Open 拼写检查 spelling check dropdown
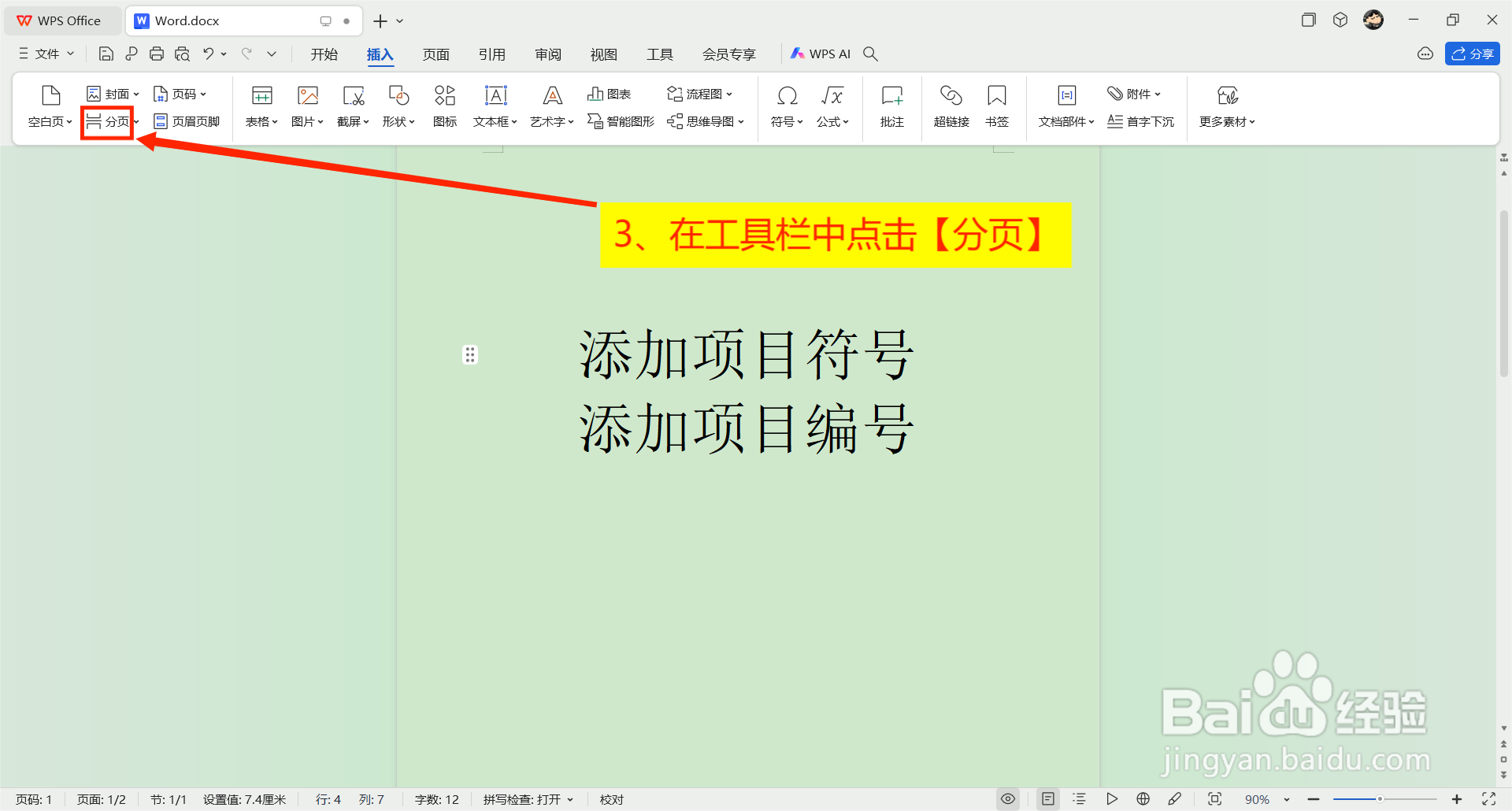Image resolution: width=1512 pixels, height=811 pixels. (x=528, y=799)
